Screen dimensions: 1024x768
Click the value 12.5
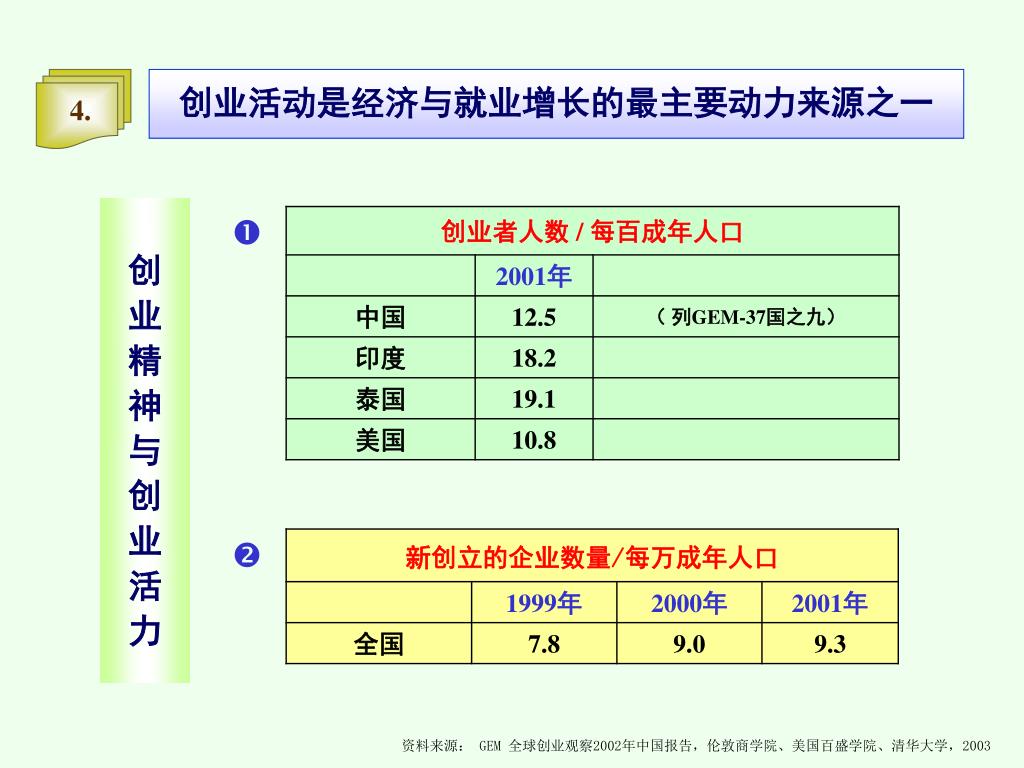[534, 317]
